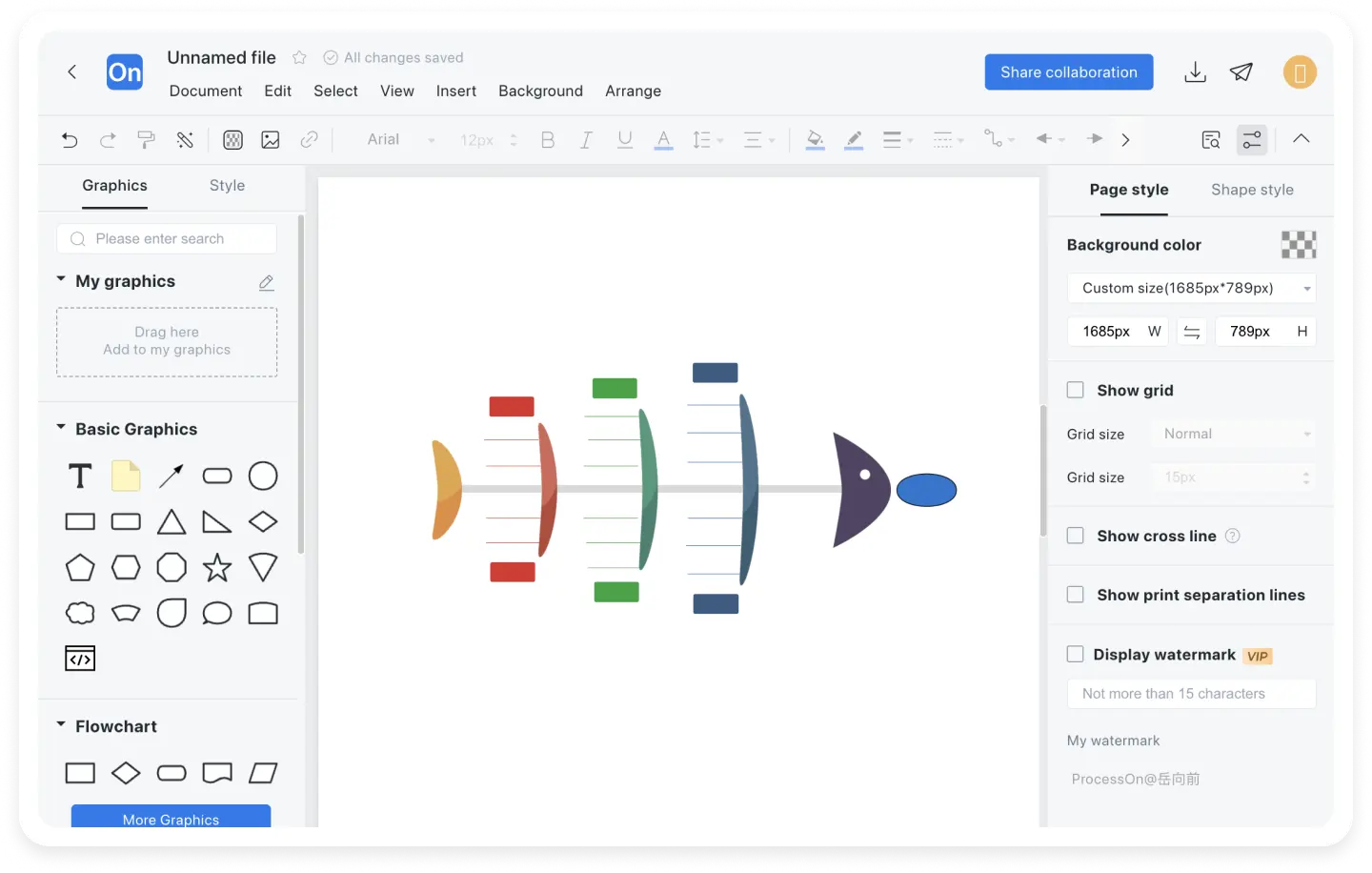Click the paper plane publish icon
Screen dimensions: 1372x873
pyautogui.click(x=1241, y=72)
